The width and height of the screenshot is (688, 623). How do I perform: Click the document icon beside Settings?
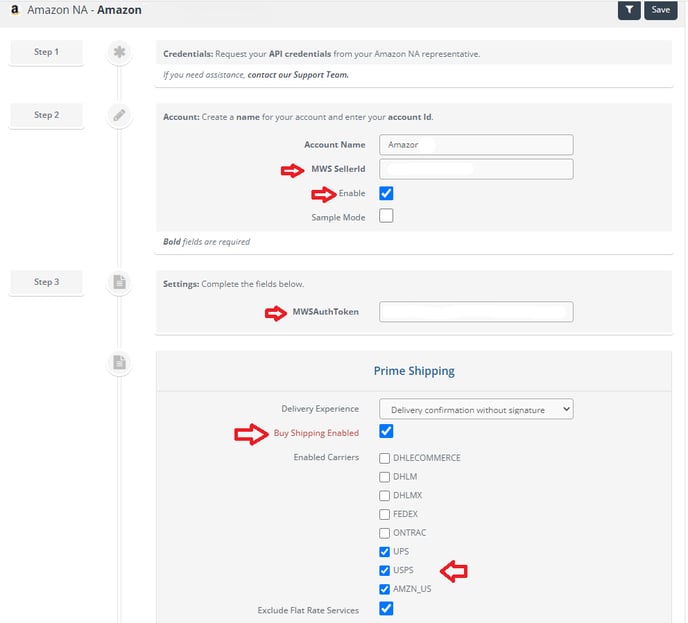point(119,282)
